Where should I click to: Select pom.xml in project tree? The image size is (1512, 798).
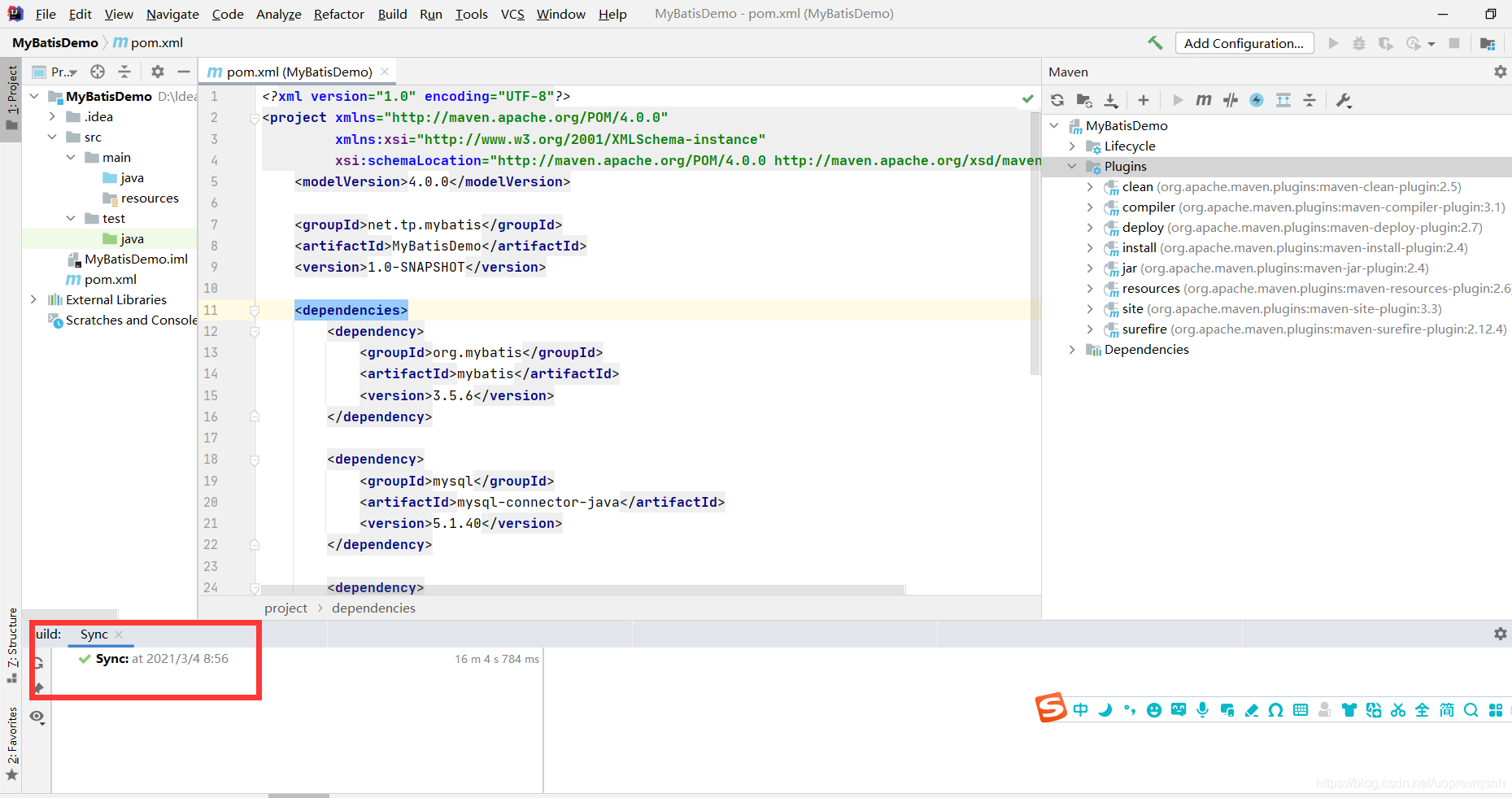coord(111,279)
